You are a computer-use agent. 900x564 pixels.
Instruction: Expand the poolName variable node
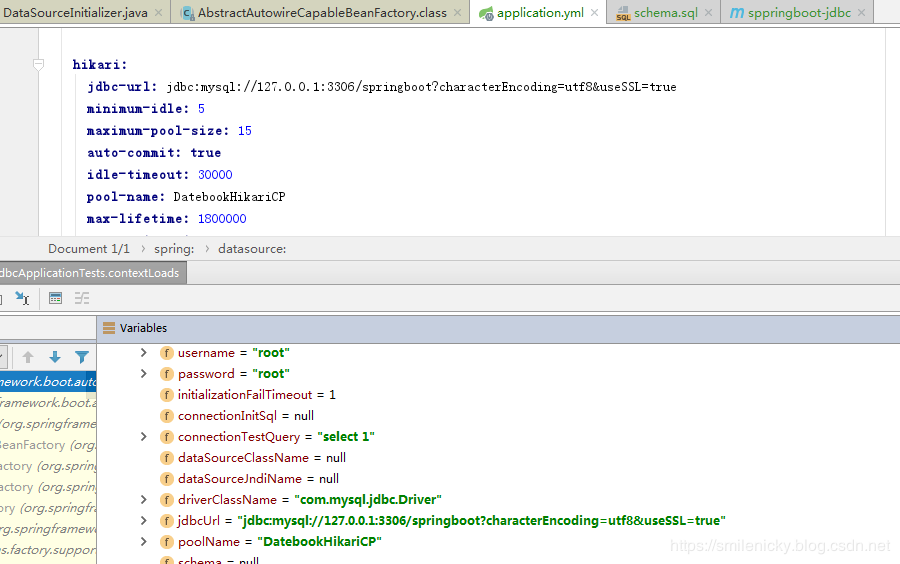click(143, 542)
